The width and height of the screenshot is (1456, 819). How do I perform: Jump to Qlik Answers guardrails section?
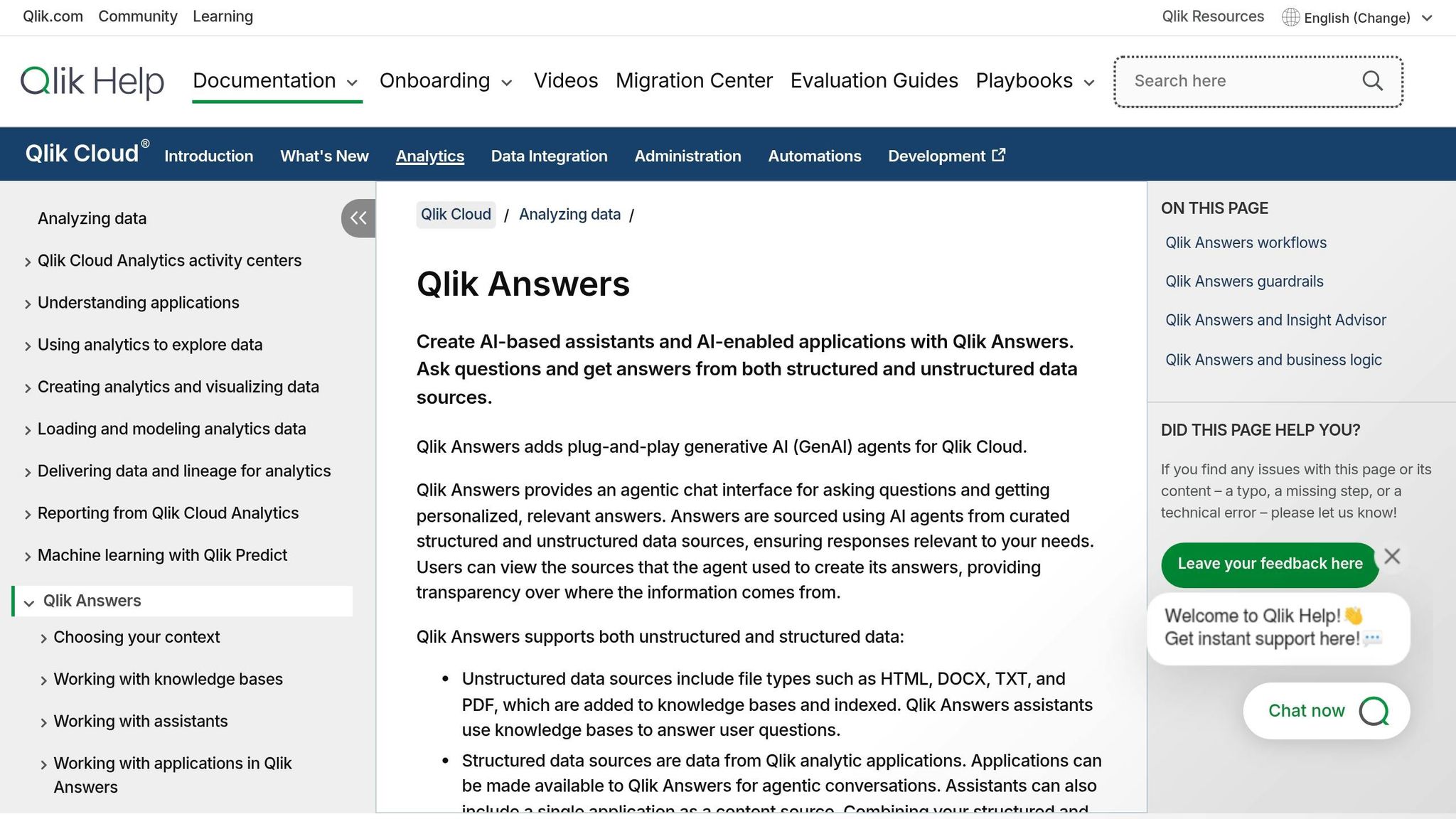tap(1244, 282)
